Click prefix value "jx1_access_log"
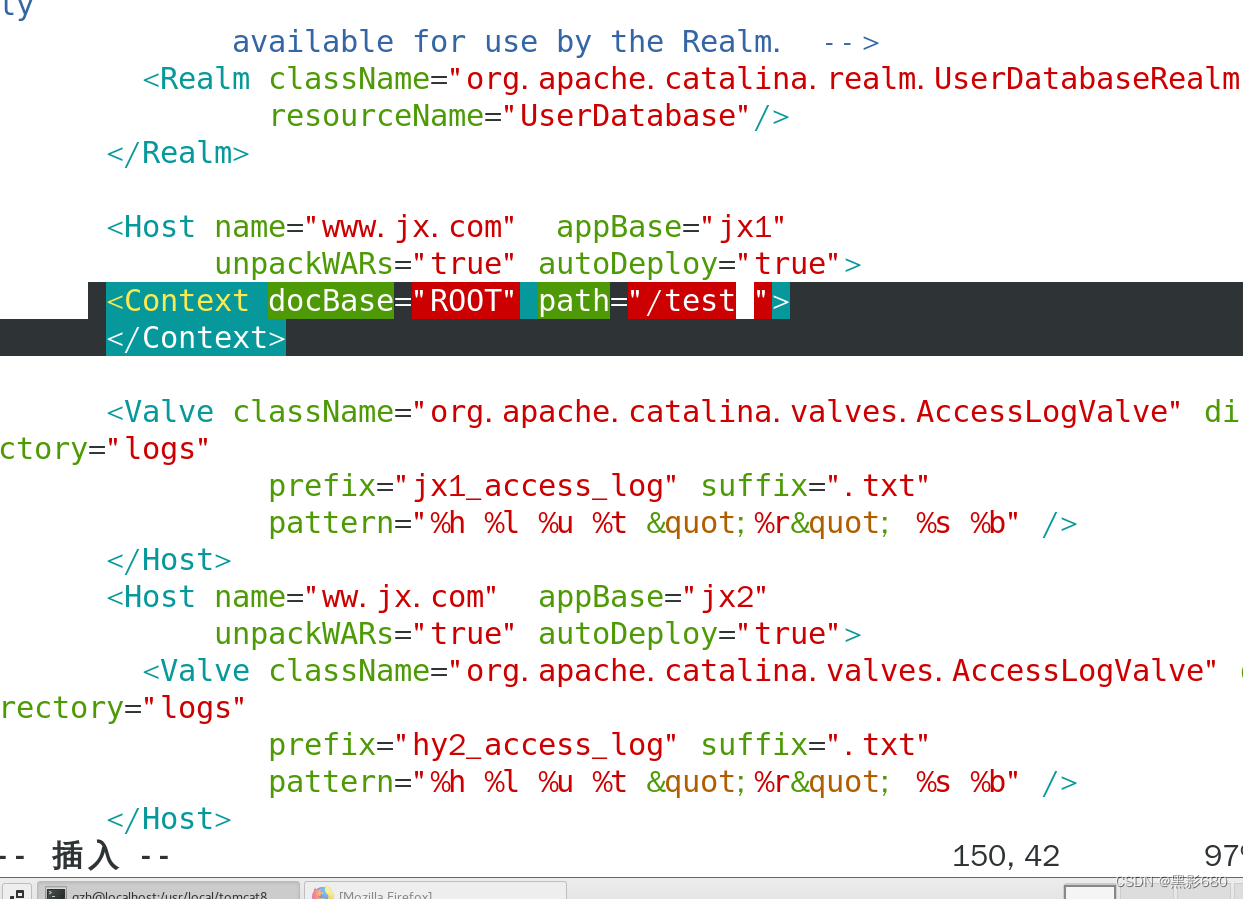Image resolution: width=1243 pixels, height=899 pixels. click(536, 486)
